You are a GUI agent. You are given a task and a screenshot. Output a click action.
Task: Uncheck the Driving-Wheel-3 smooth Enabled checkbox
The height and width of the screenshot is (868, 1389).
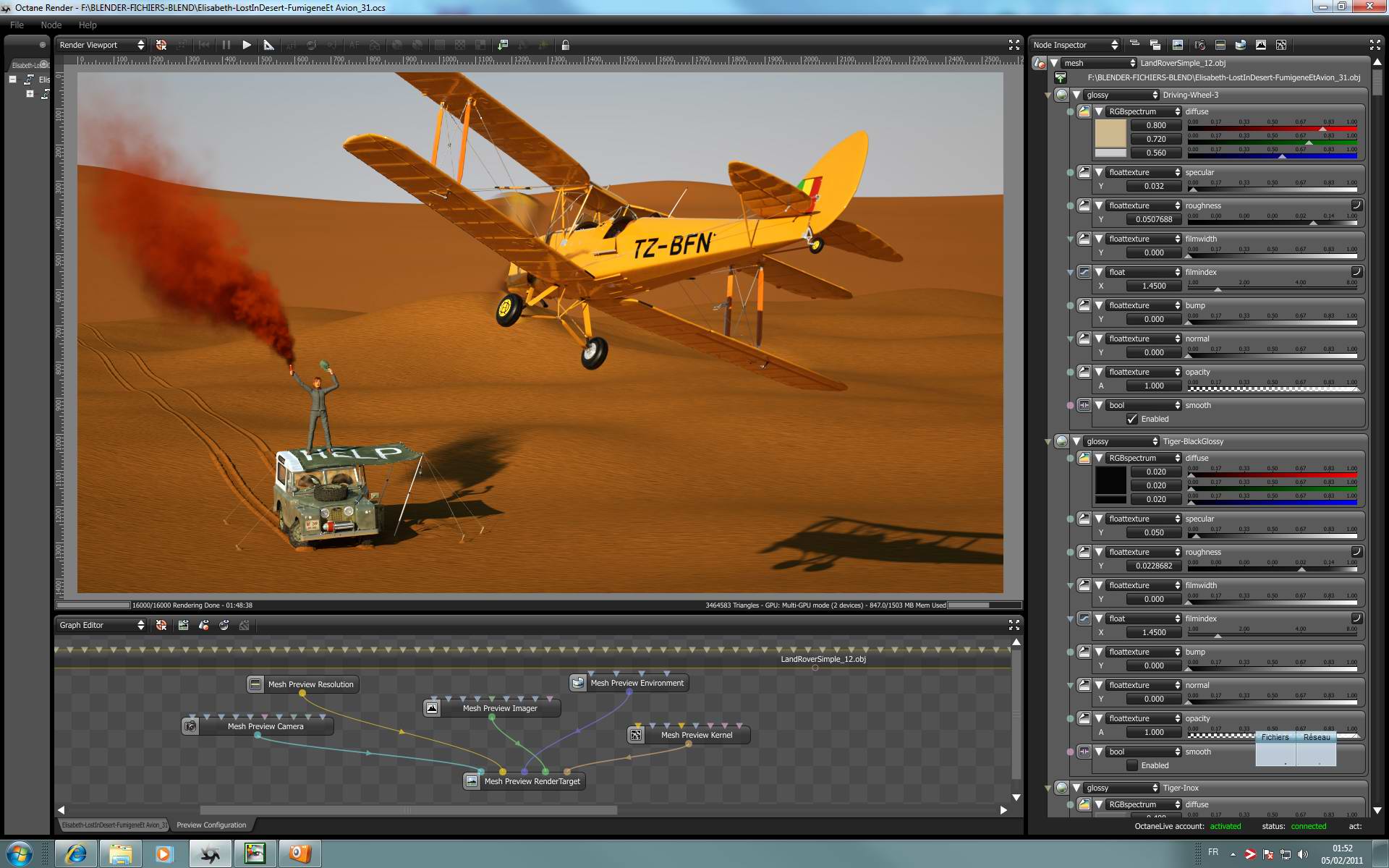point(1132,419)
